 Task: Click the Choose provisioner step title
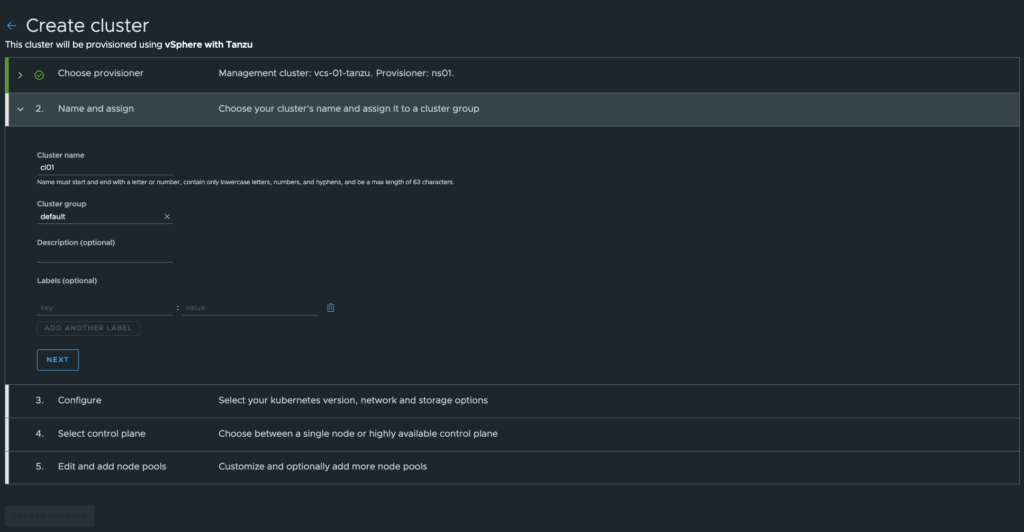coord(101,73)
